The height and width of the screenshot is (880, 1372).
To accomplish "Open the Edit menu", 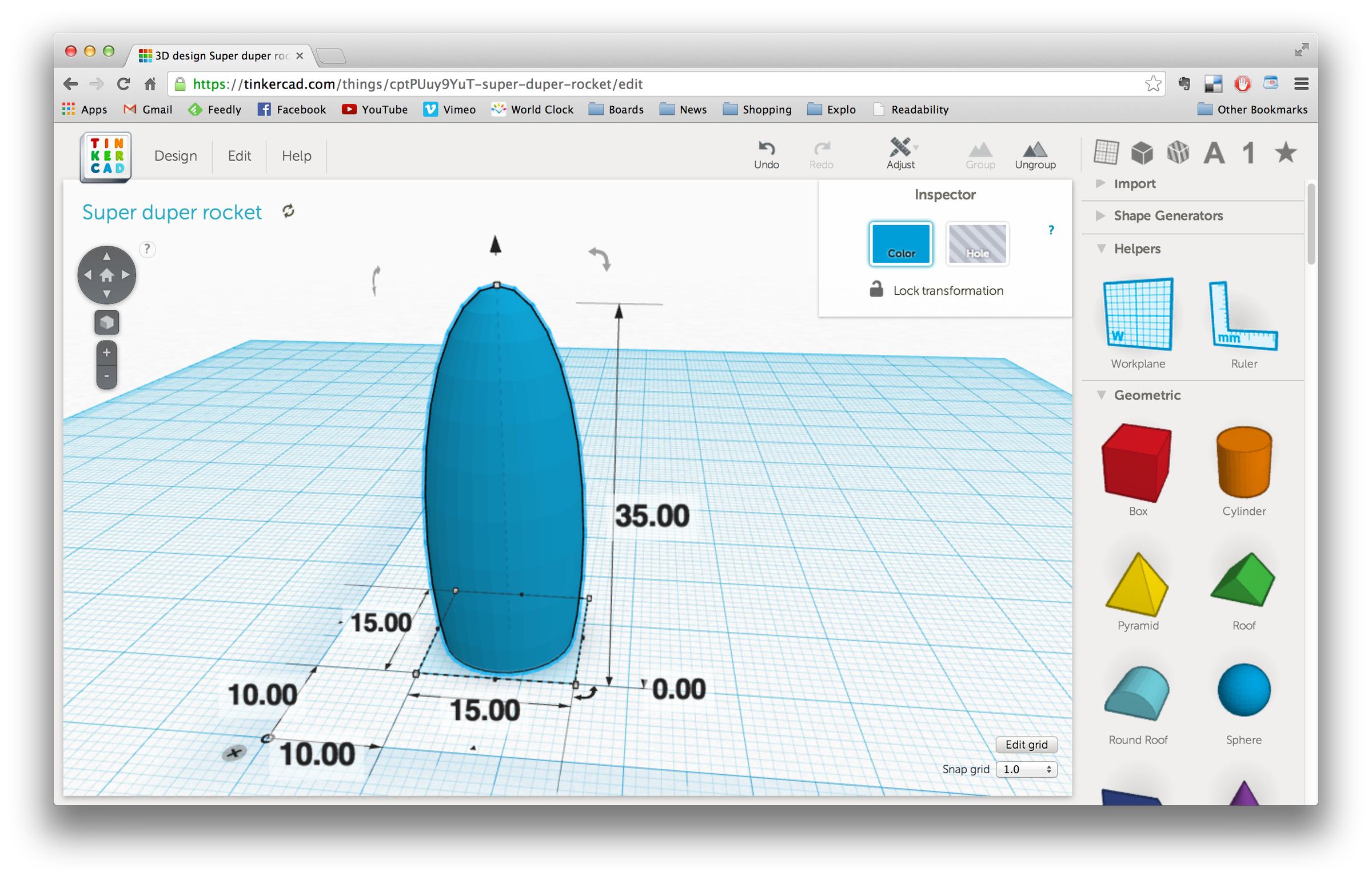I will 239,155.
